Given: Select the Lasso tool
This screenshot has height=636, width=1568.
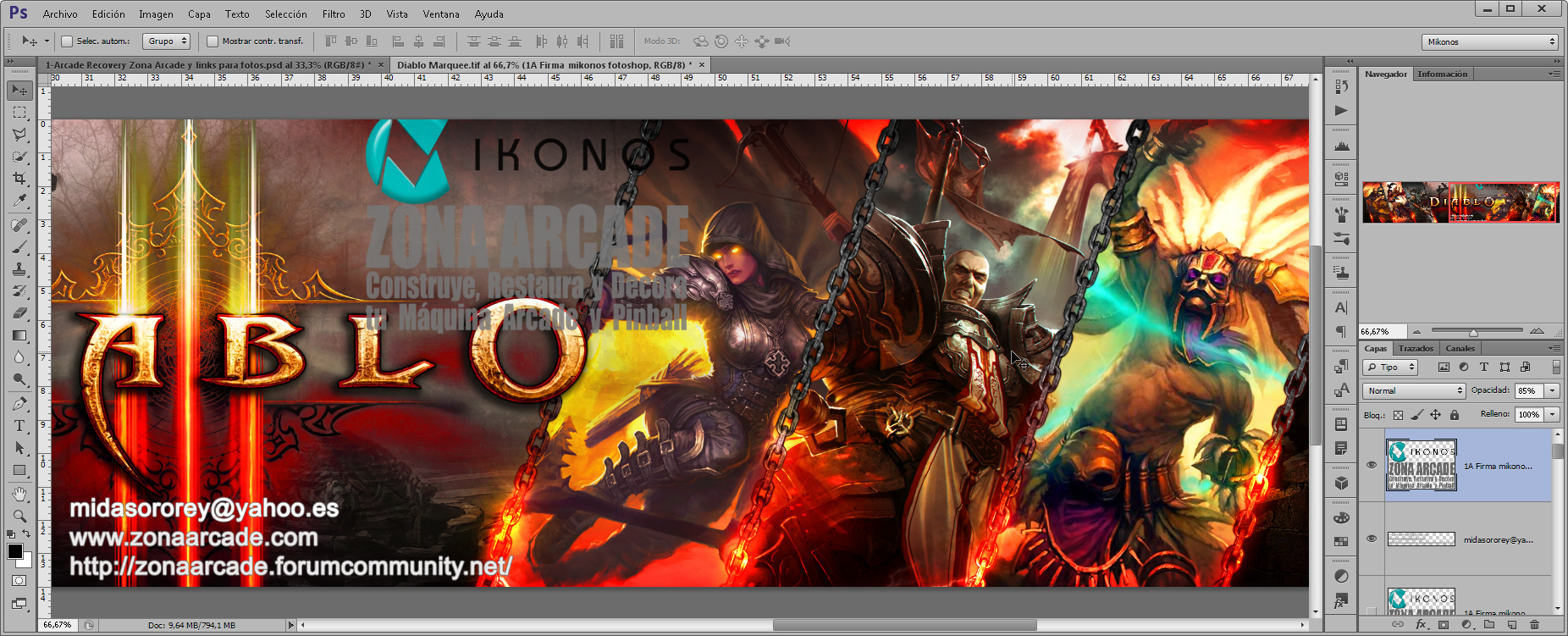Looking at the screenshot, I should point(19,135).
